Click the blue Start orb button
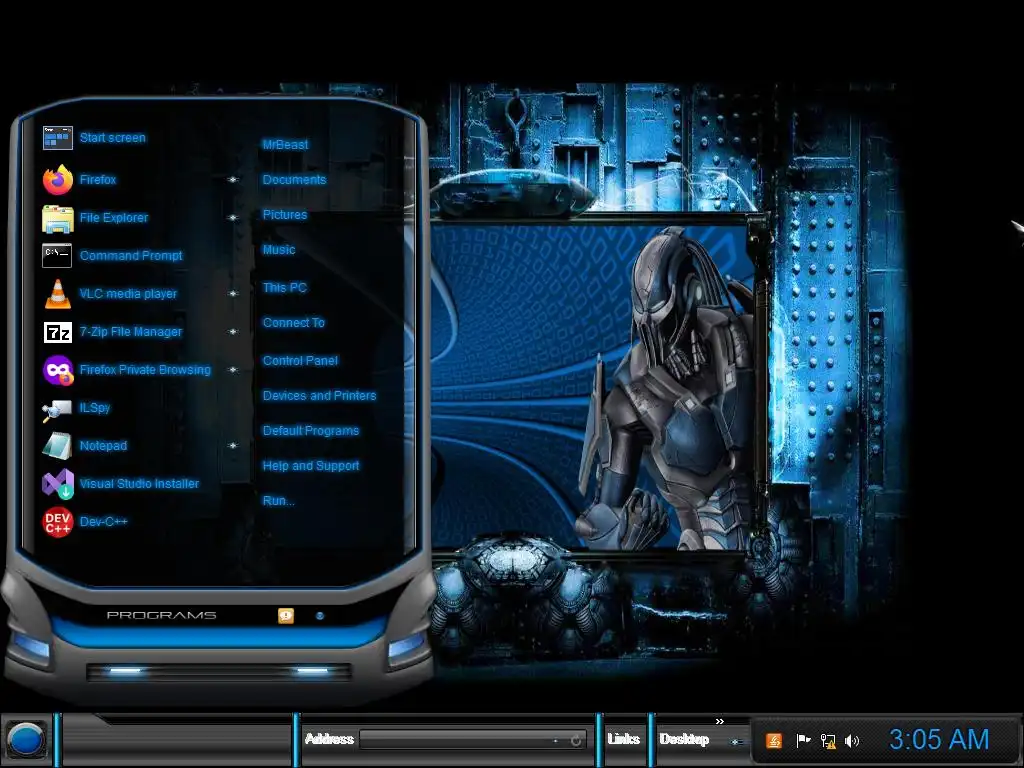The width and height of the screenshot is (1024, 768). [x=25, y=740]
